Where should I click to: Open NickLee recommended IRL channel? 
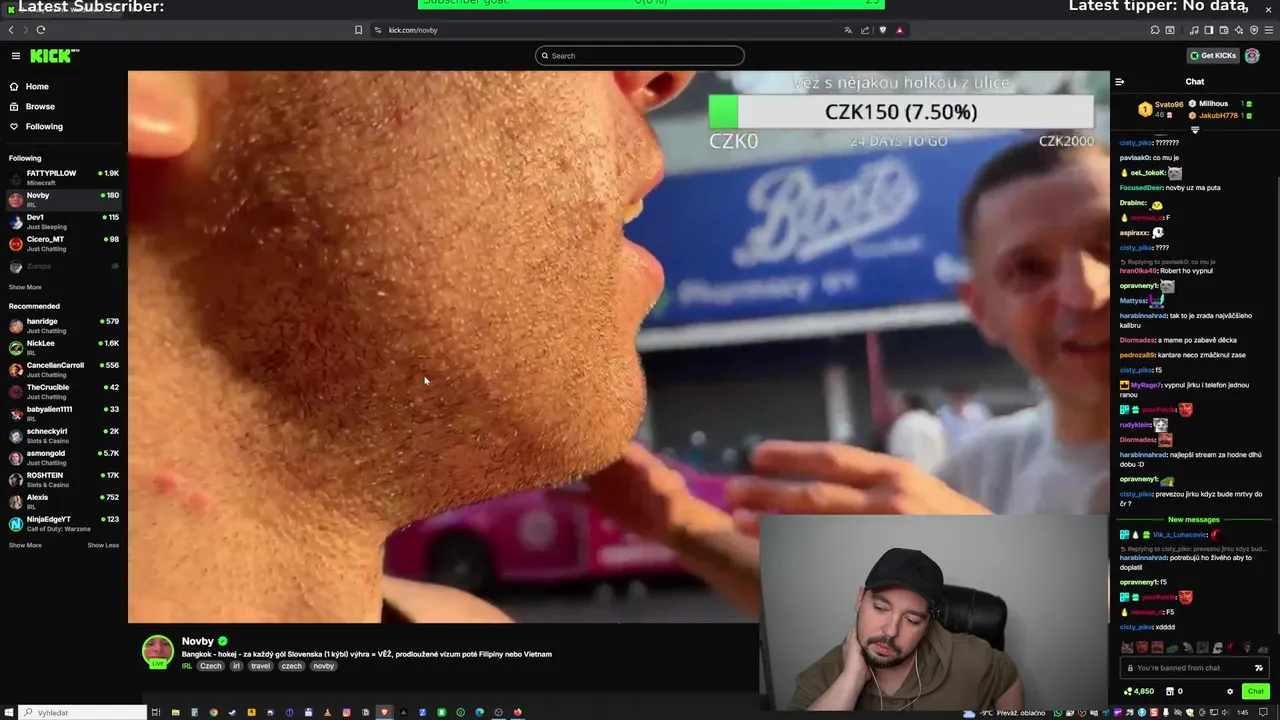click(x=64, y=347)
